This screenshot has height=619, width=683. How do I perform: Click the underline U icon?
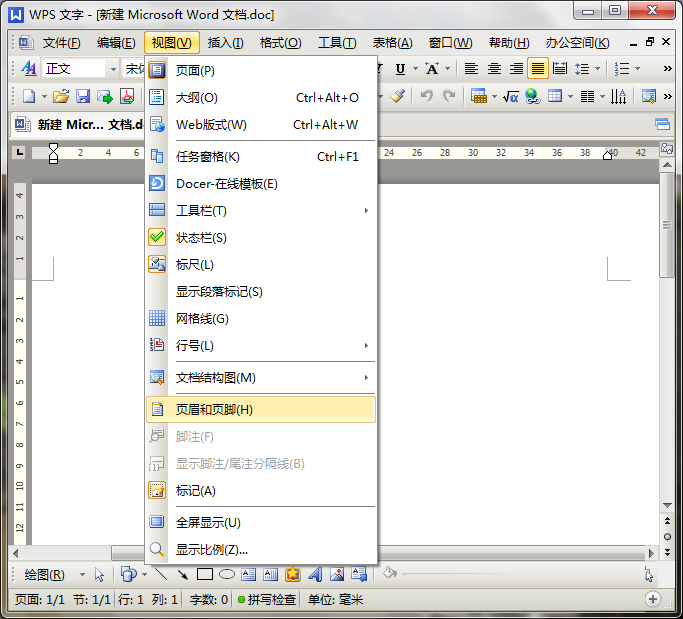[400, 69]
